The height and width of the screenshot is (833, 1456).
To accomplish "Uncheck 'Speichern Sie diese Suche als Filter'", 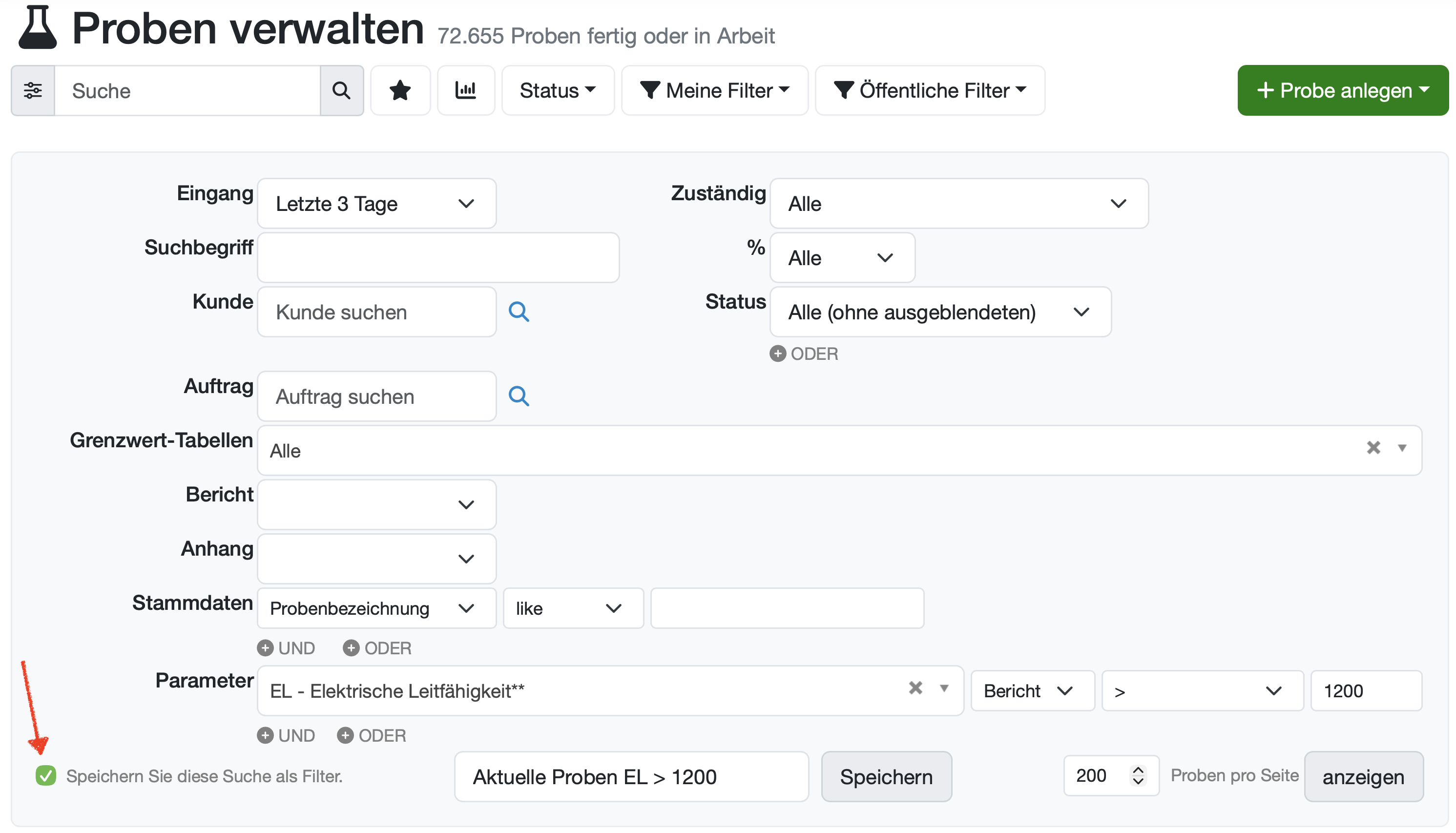I will coord(46,776).
